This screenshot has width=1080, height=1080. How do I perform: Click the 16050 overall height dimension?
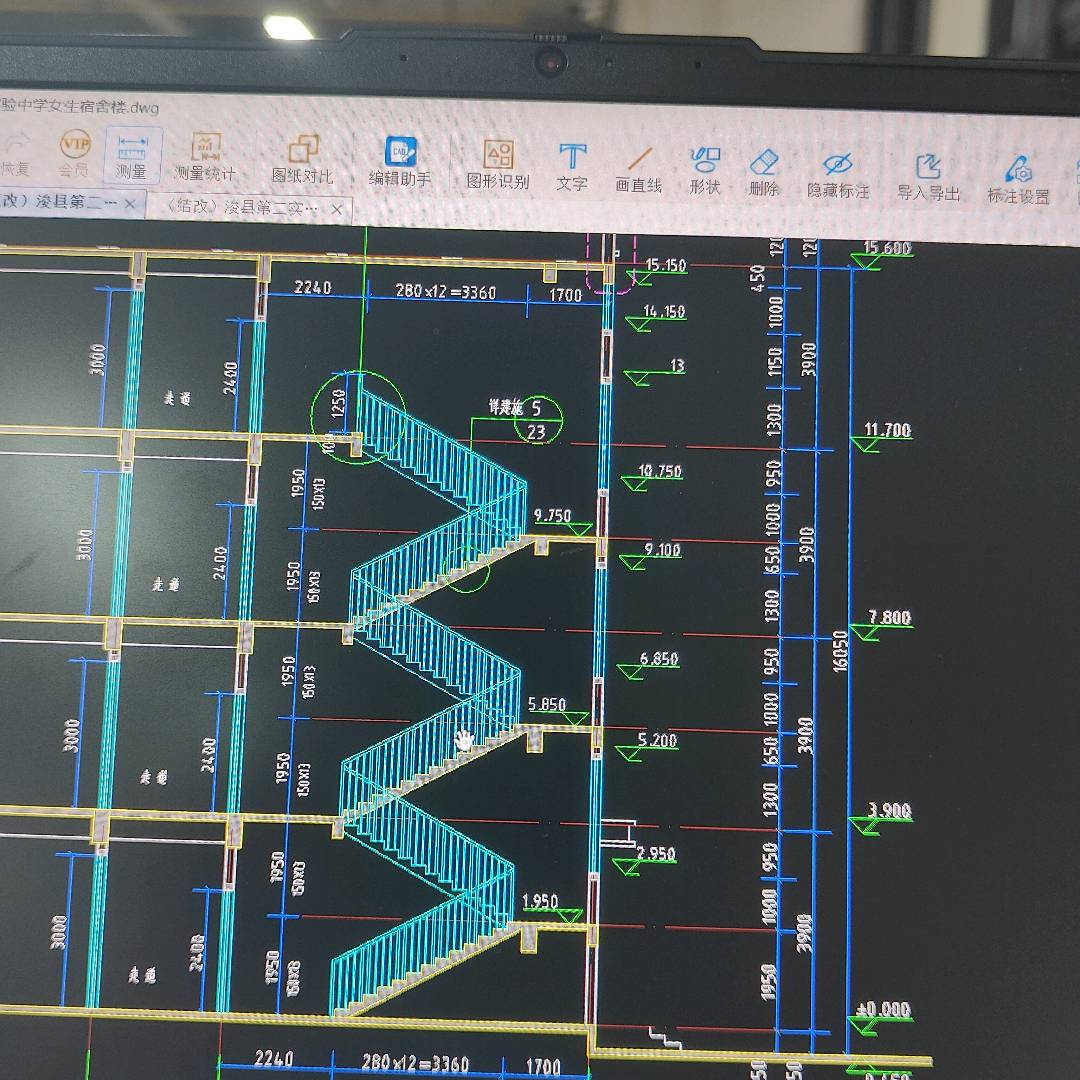click(840, 651)
